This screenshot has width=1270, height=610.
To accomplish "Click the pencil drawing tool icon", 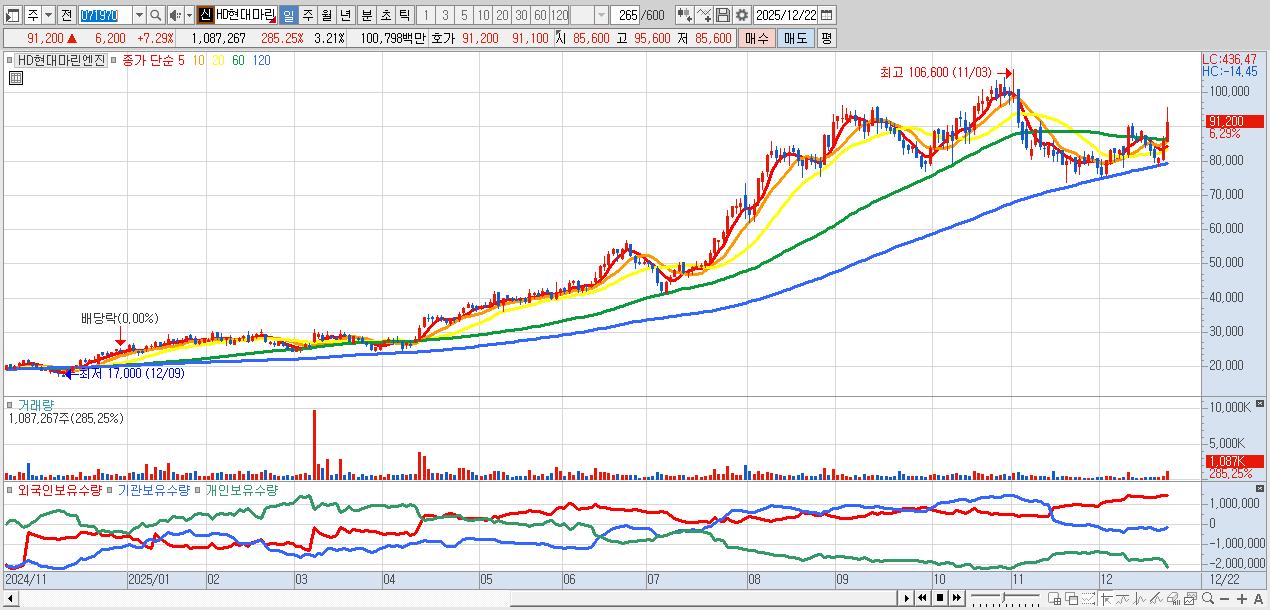I will [x=1156, y=598].
